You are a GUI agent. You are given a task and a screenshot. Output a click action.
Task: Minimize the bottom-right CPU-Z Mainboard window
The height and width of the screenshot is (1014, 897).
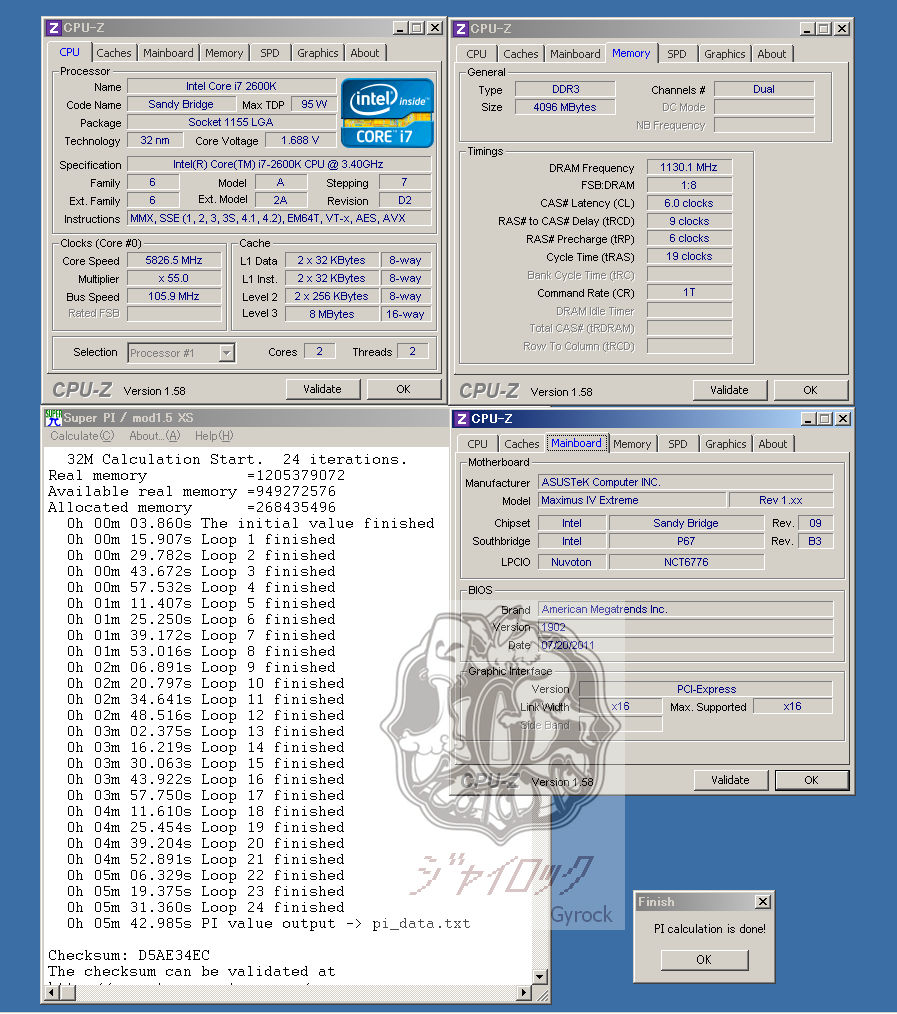click(808, 419)
